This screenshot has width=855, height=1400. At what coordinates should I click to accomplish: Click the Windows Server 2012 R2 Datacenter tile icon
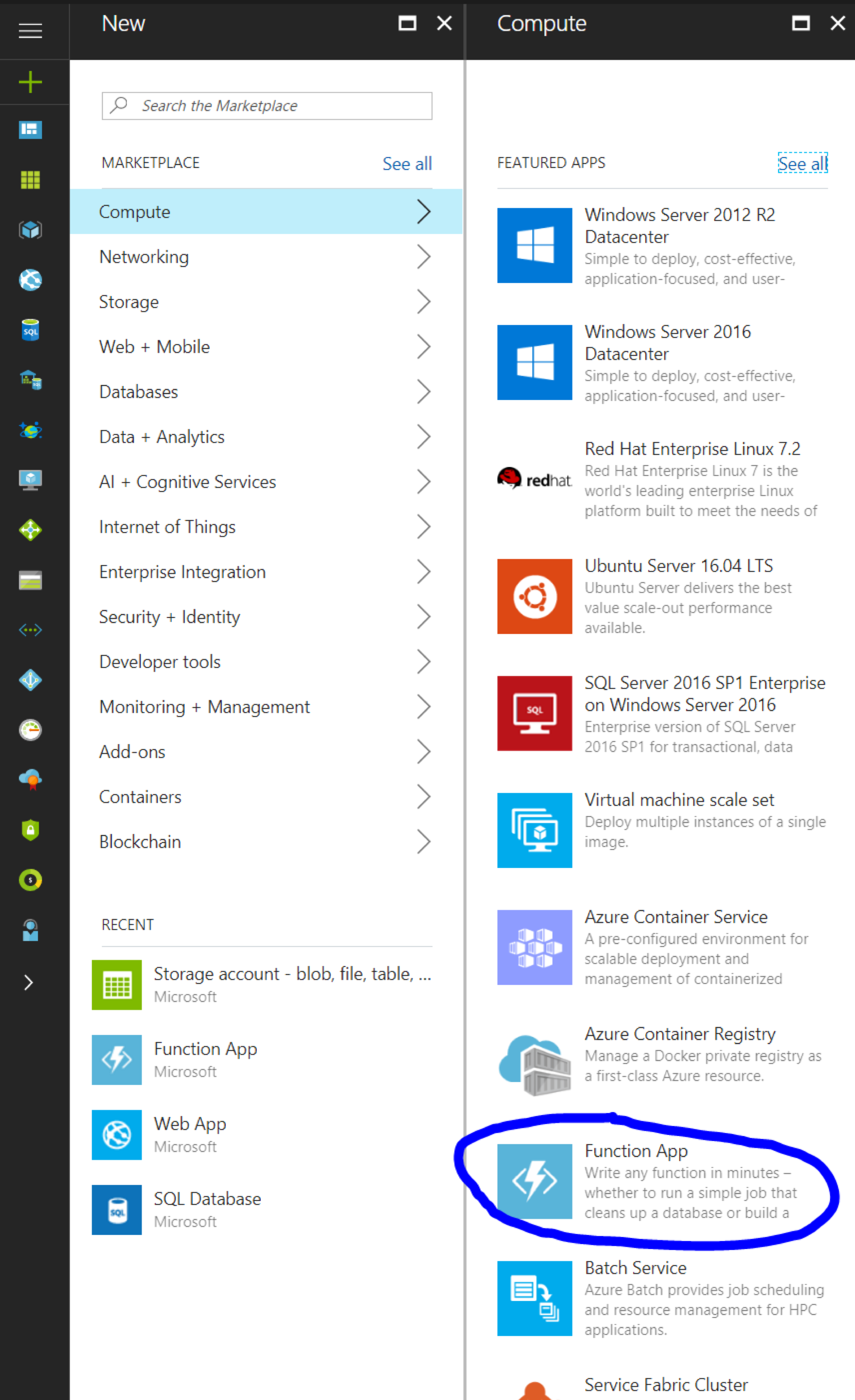pyautogui.click(x=535, y=246)
